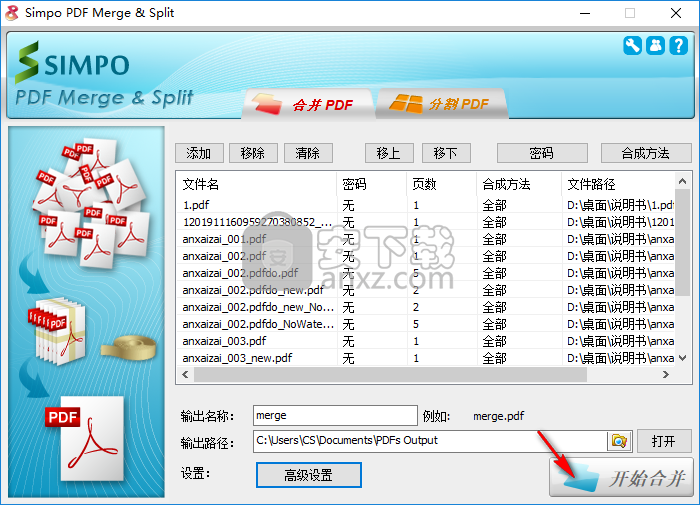The width and height of the screenshot is (700, 505).
Task: Click the 合成方法 button
Action: 646,153
